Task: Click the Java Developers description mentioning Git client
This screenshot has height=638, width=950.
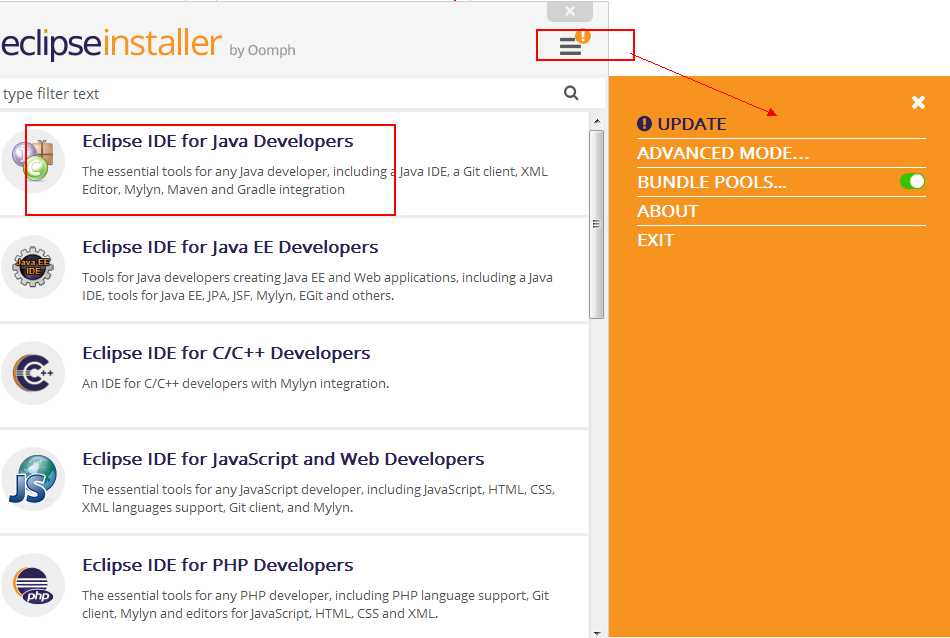Action: tap(315, 180)
